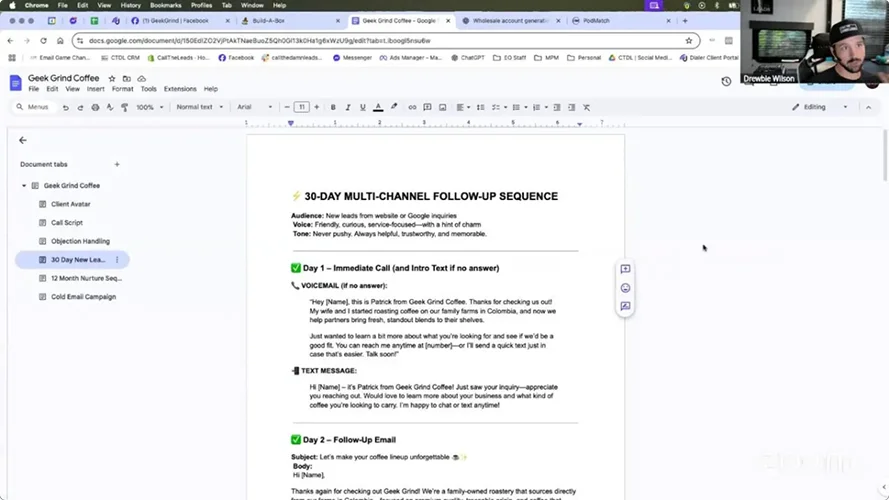Toggle underline formatting
Screen dimensions: 889x500
pyautogui.click(x=363, y=107)
